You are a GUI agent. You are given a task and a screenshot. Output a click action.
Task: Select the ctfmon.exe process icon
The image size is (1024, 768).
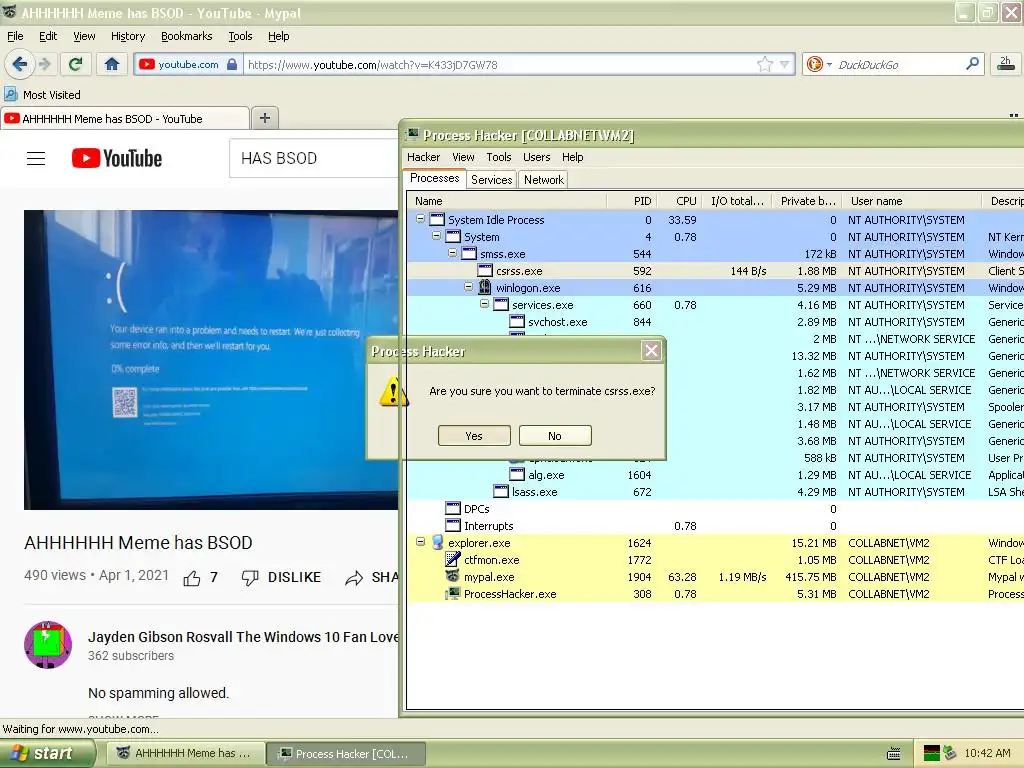(453, 560)
